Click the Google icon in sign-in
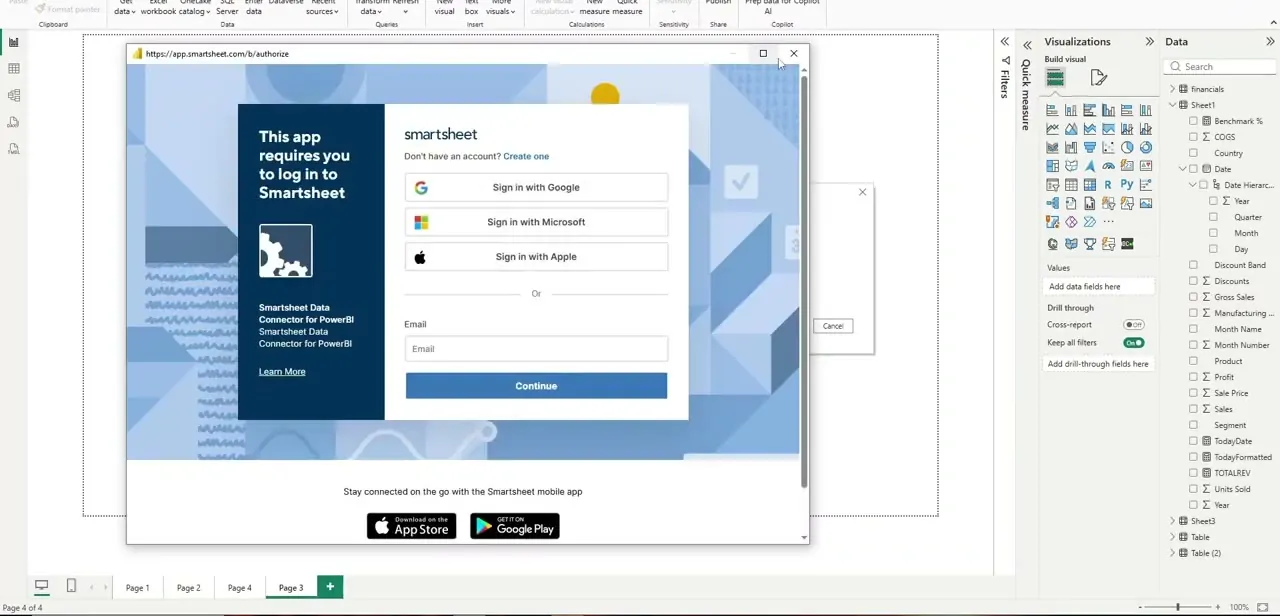Screen dimensions: 1280x616 pyautogui.click(x=421, y=188)
